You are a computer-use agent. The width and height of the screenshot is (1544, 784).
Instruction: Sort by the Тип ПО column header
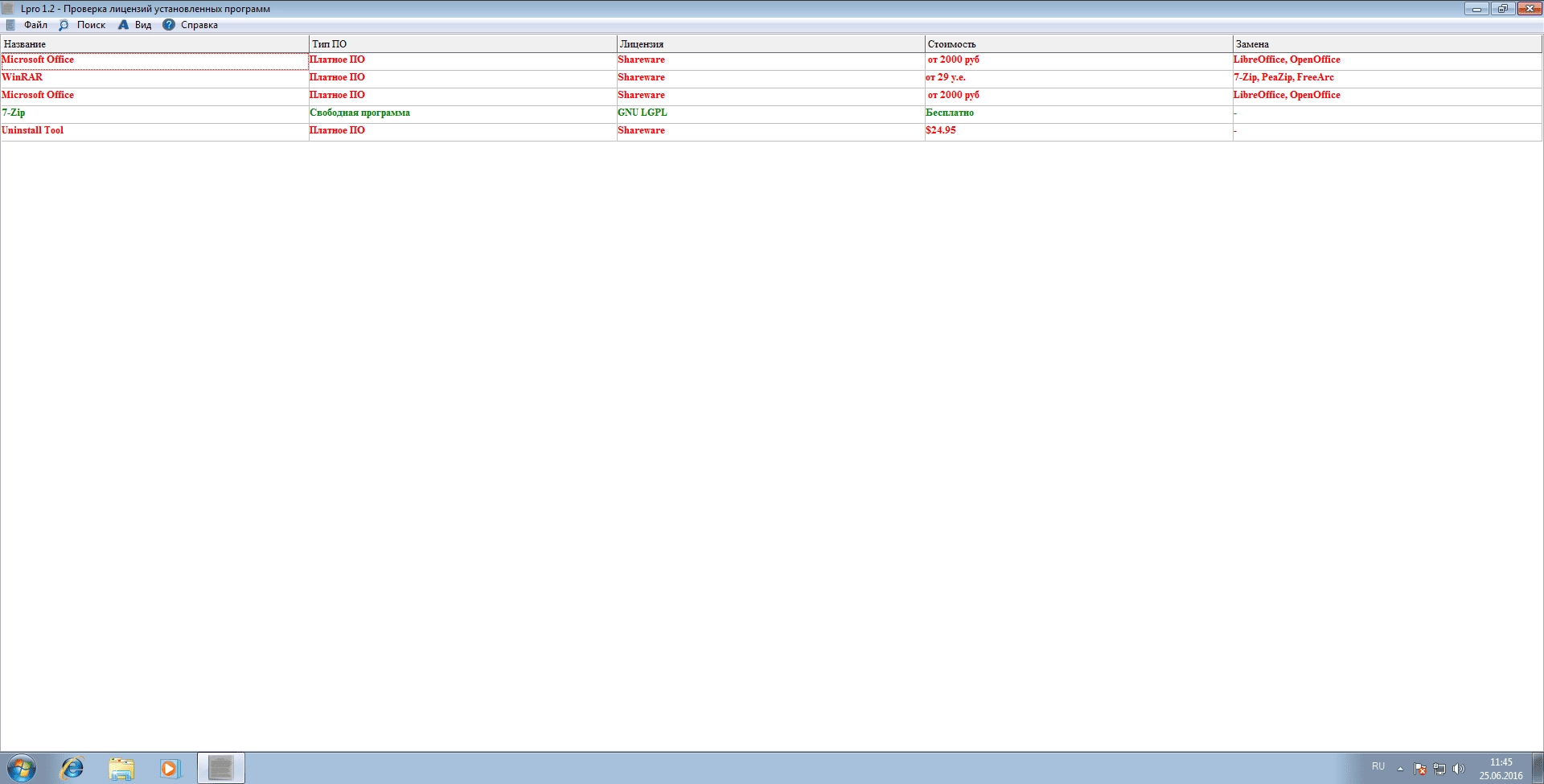point(462,44)
